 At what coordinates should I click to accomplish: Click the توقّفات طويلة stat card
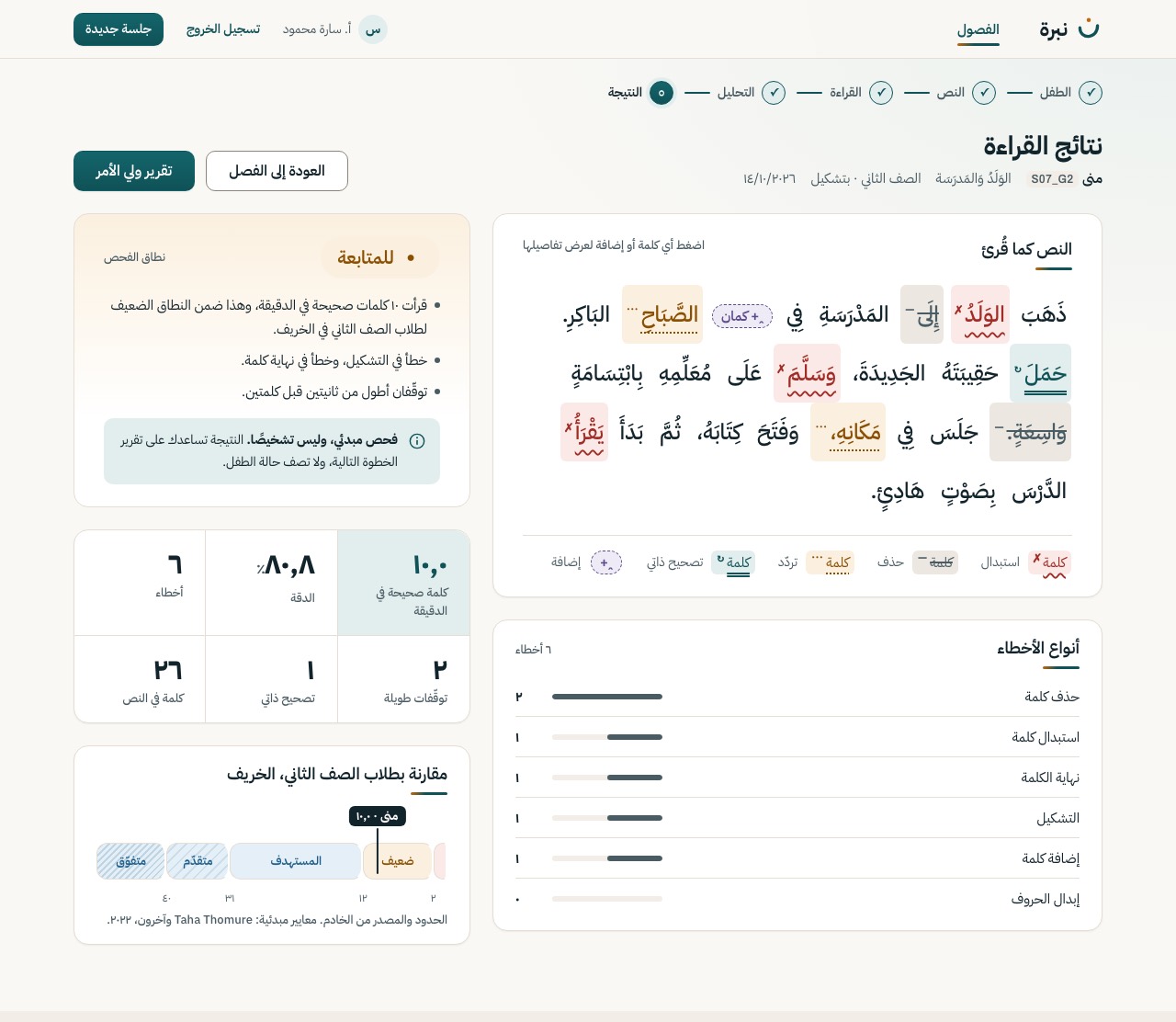point(403,679)
